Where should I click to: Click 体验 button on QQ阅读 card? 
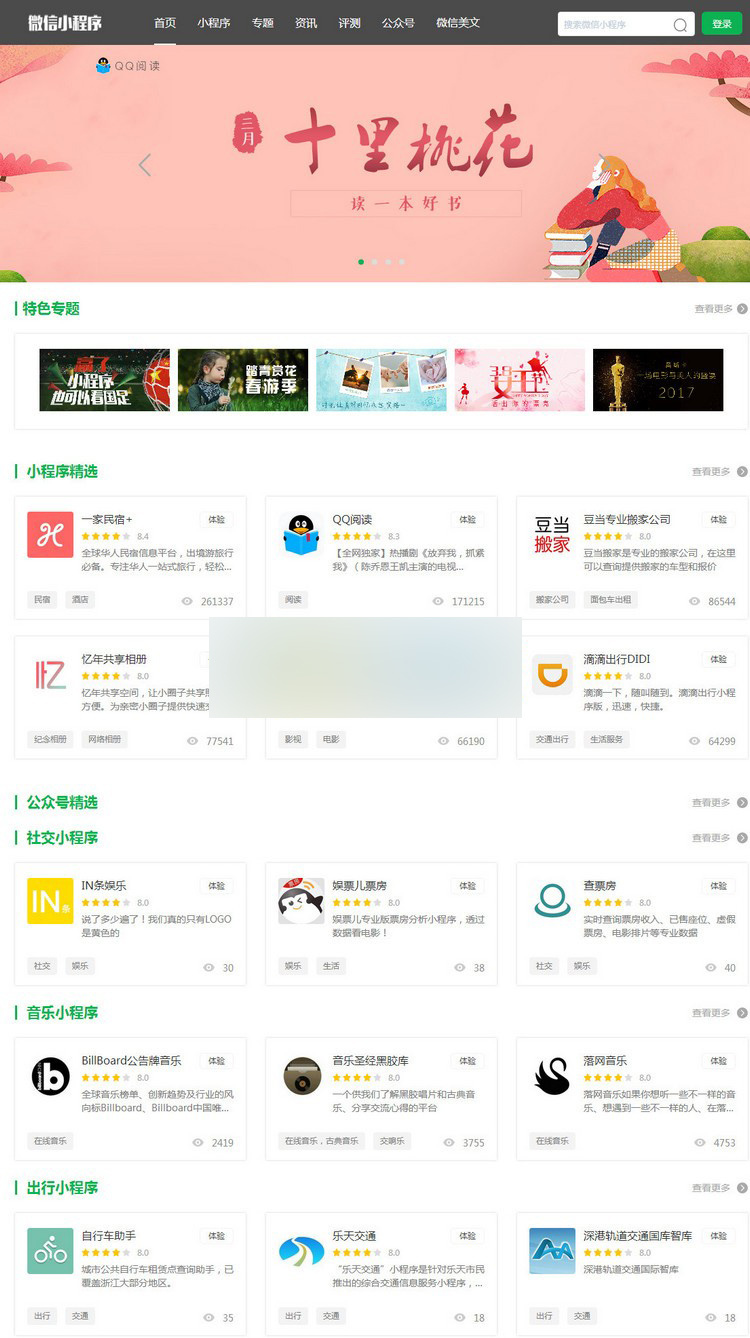467,520
